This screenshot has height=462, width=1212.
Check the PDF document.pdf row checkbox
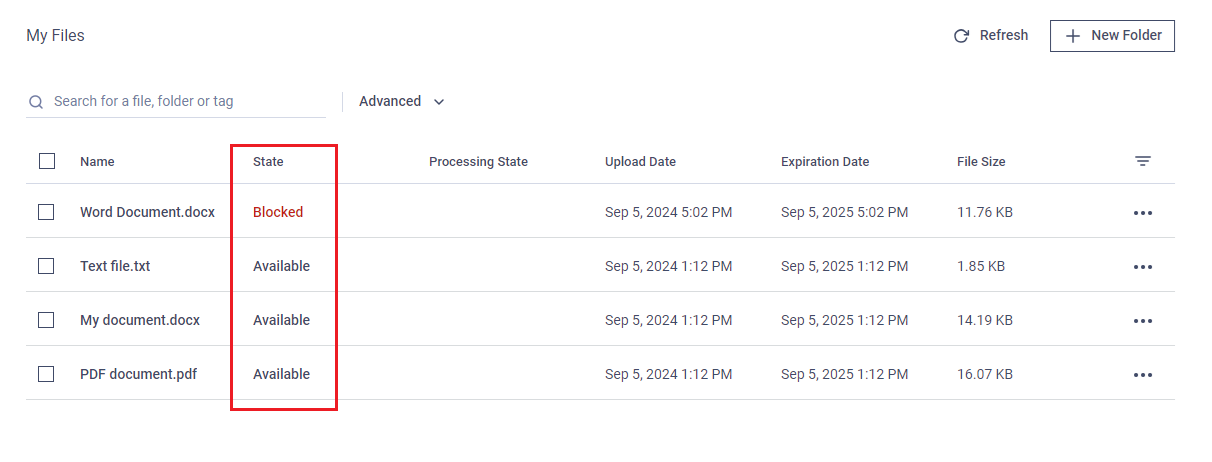[46, 374]
